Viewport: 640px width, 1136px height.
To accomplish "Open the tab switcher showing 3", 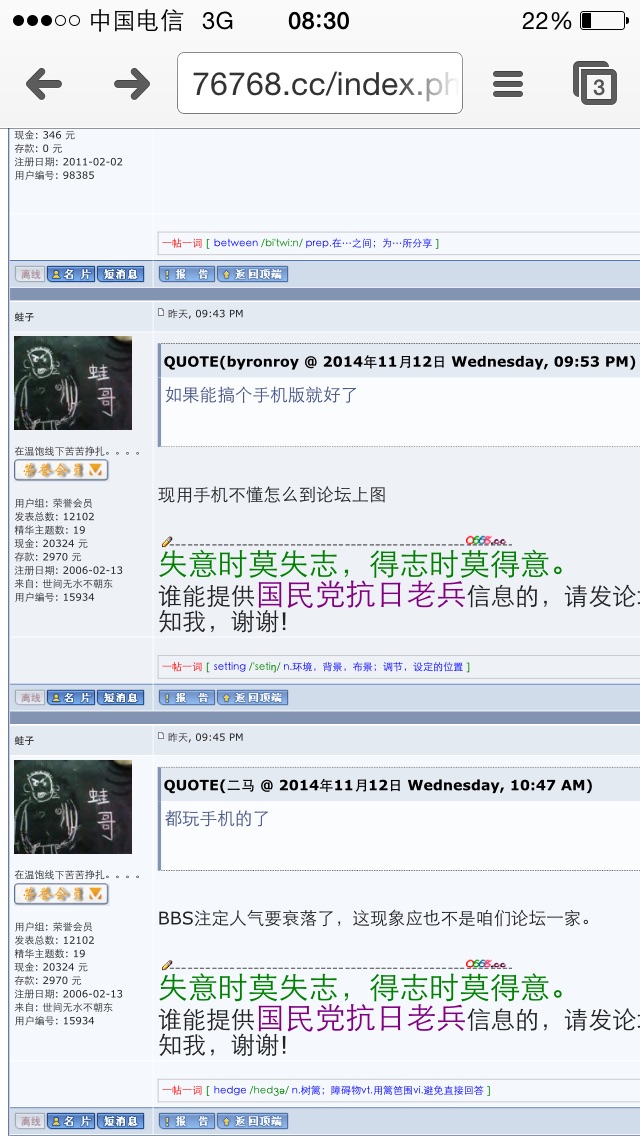I will point(595,83).
